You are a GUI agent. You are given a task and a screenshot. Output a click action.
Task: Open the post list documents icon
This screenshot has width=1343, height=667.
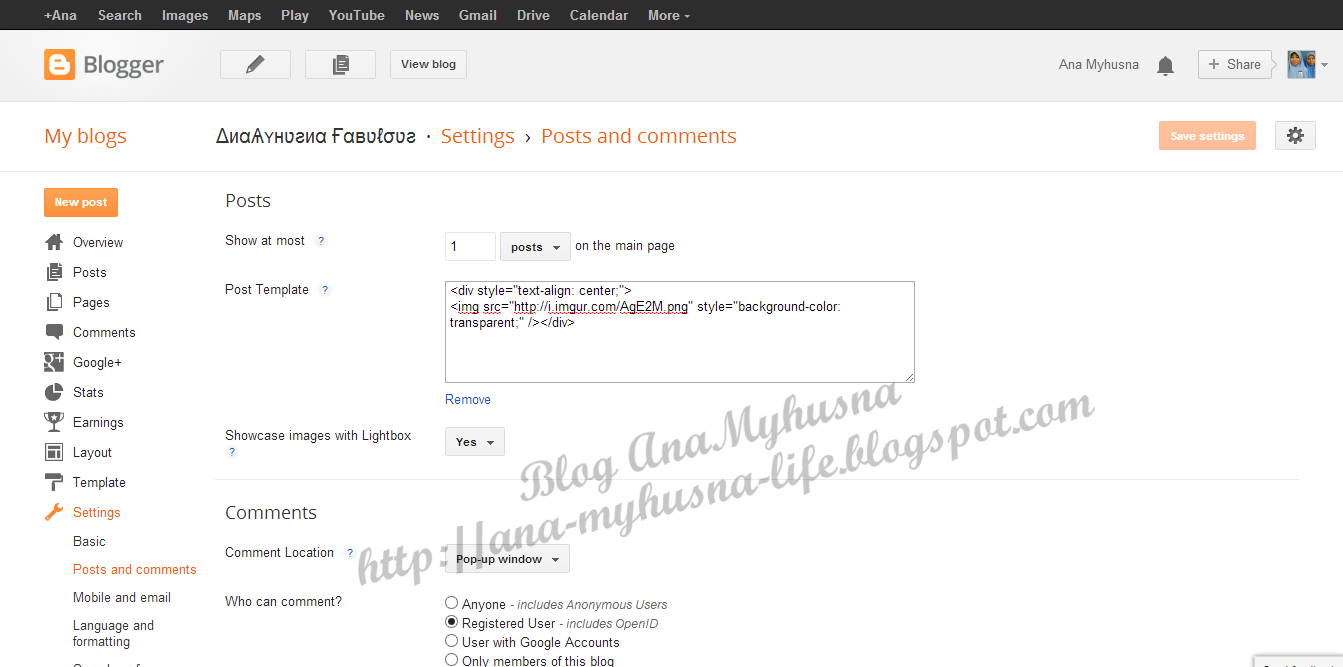coord(340,64)
